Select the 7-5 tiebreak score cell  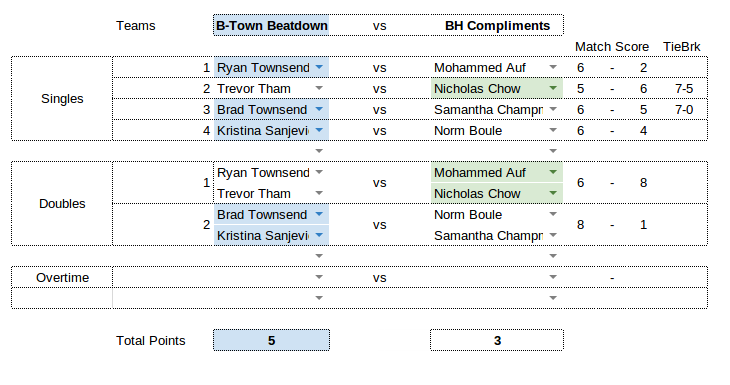coord(684,88)
